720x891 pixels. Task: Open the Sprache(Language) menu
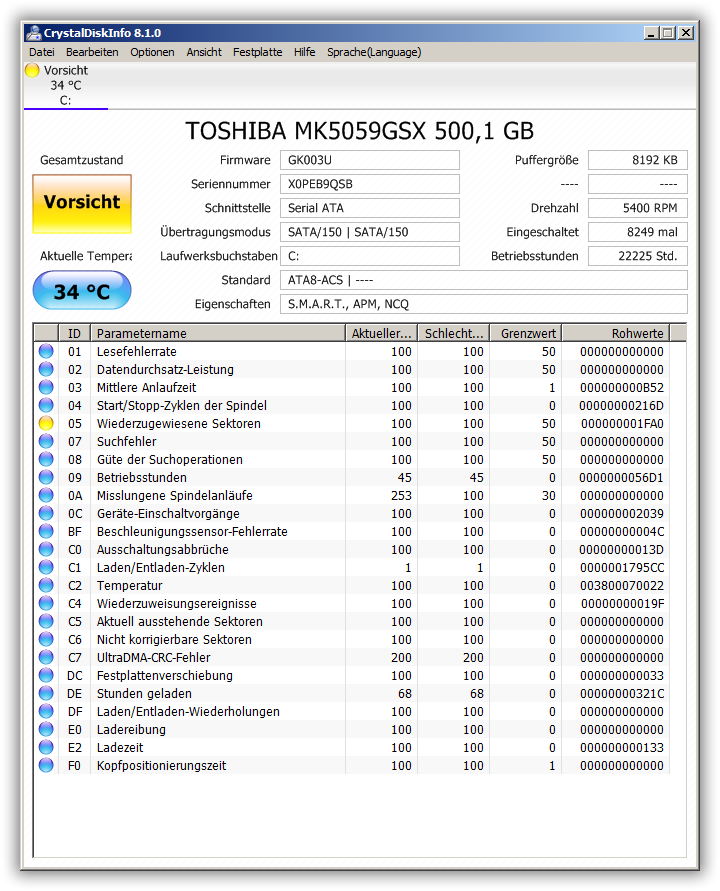374,52
